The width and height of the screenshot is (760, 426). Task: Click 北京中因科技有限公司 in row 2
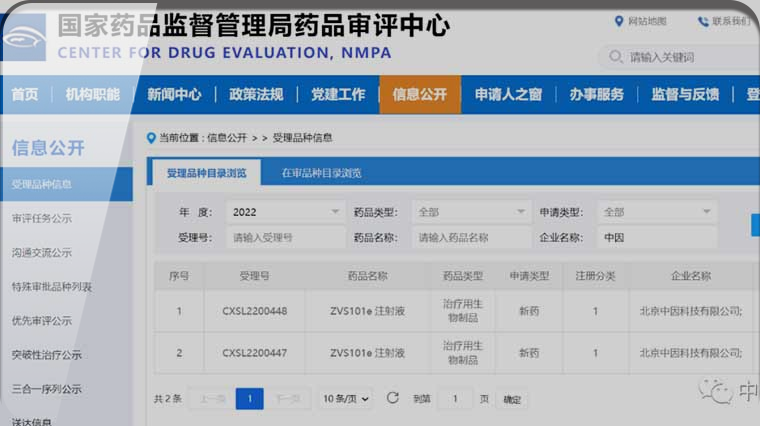pos(691,353)
